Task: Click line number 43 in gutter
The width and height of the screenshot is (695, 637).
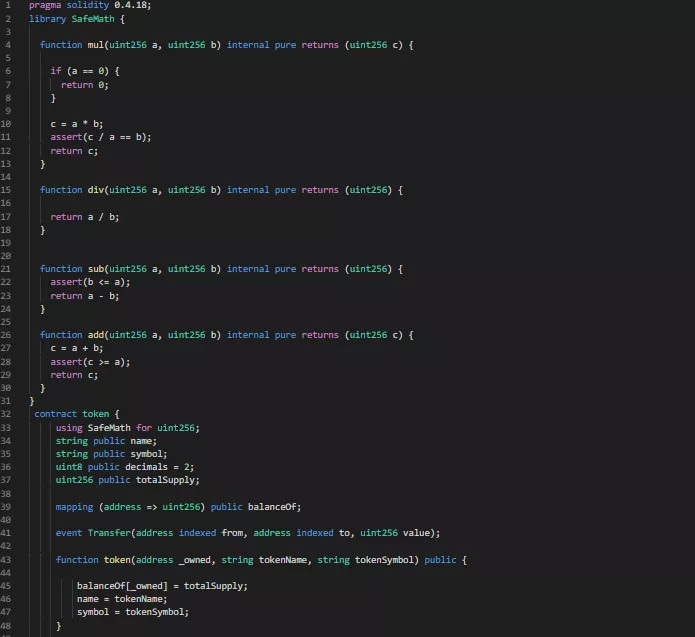Action: (5, 560)
